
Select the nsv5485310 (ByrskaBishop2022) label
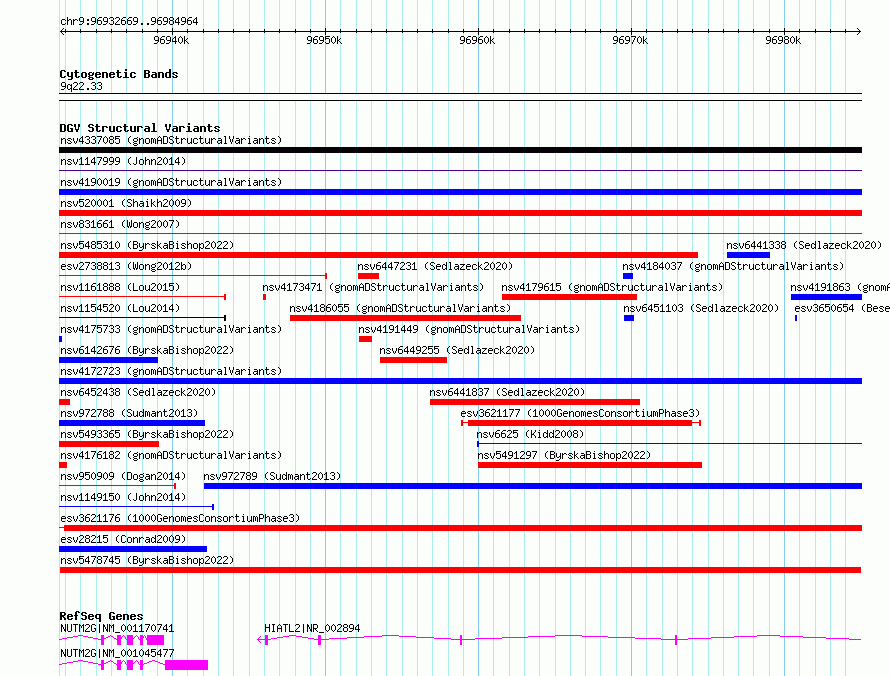point(147,245)
